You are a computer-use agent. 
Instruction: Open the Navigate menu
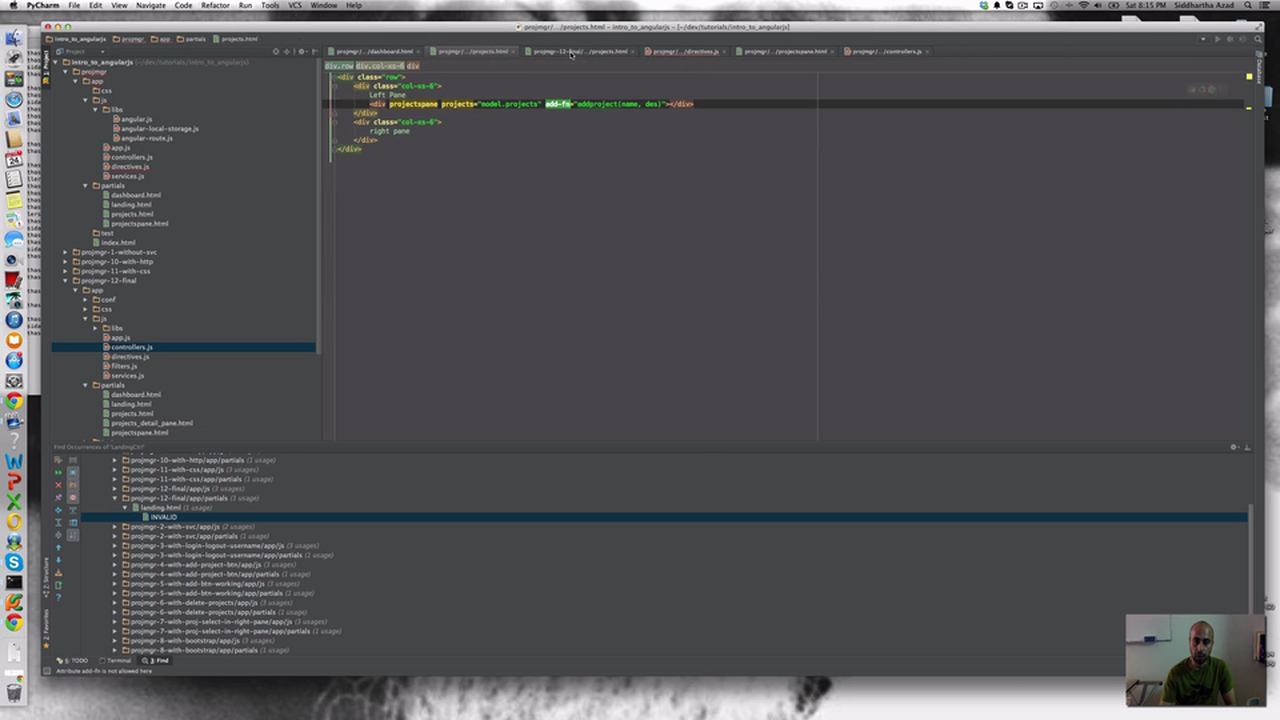coord(151,5)
